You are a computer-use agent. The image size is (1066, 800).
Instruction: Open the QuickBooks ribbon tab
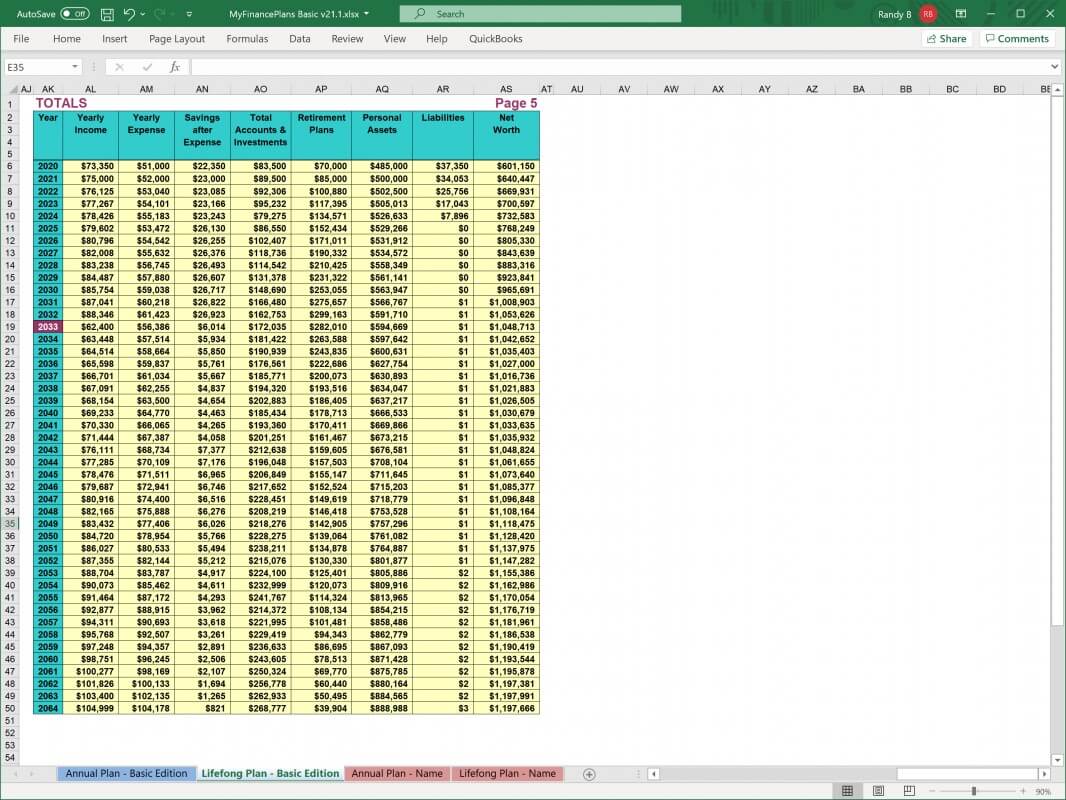(495, 39)
